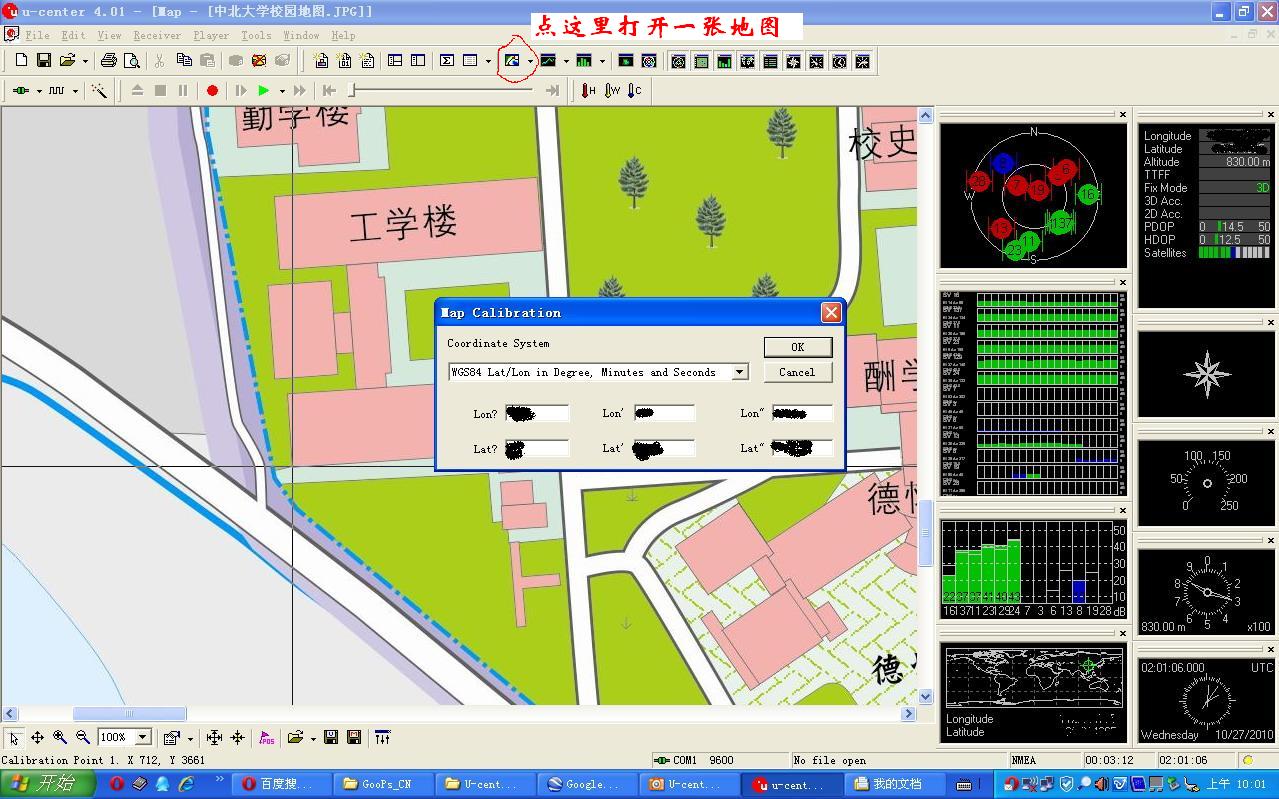This screenshot has height=799, width=1279.
Task: Click the clock docking window icon
Action: (840, 61)
